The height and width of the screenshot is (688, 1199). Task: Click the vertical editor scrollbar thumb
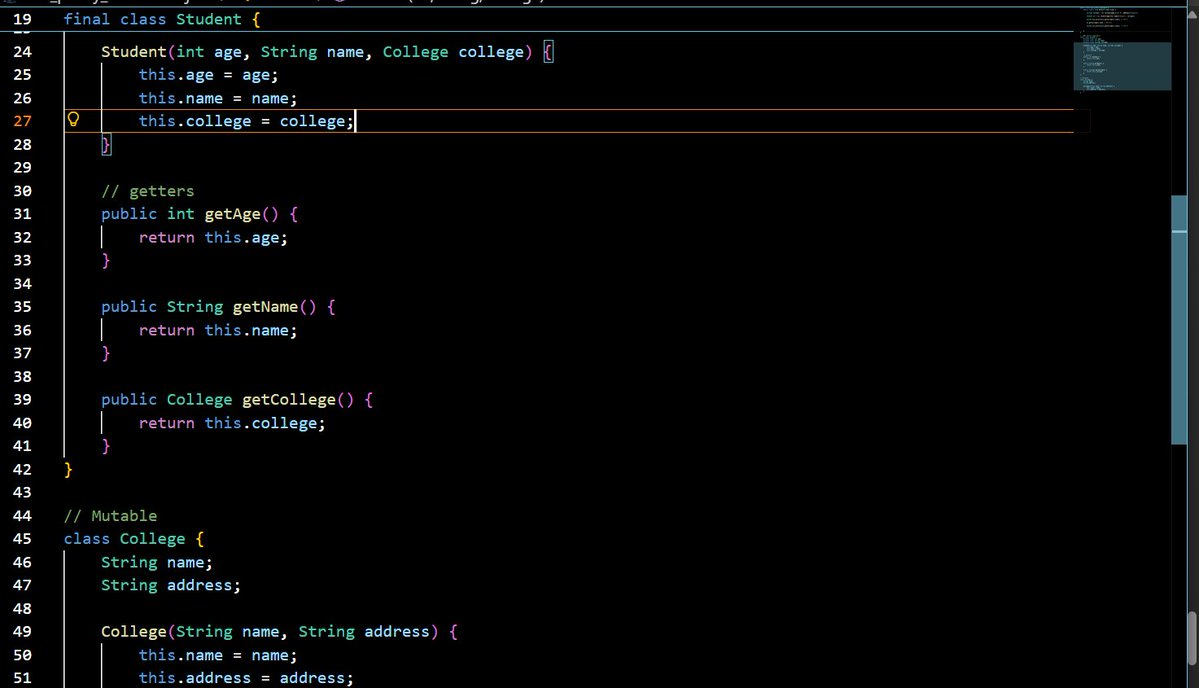(1178, 320)
